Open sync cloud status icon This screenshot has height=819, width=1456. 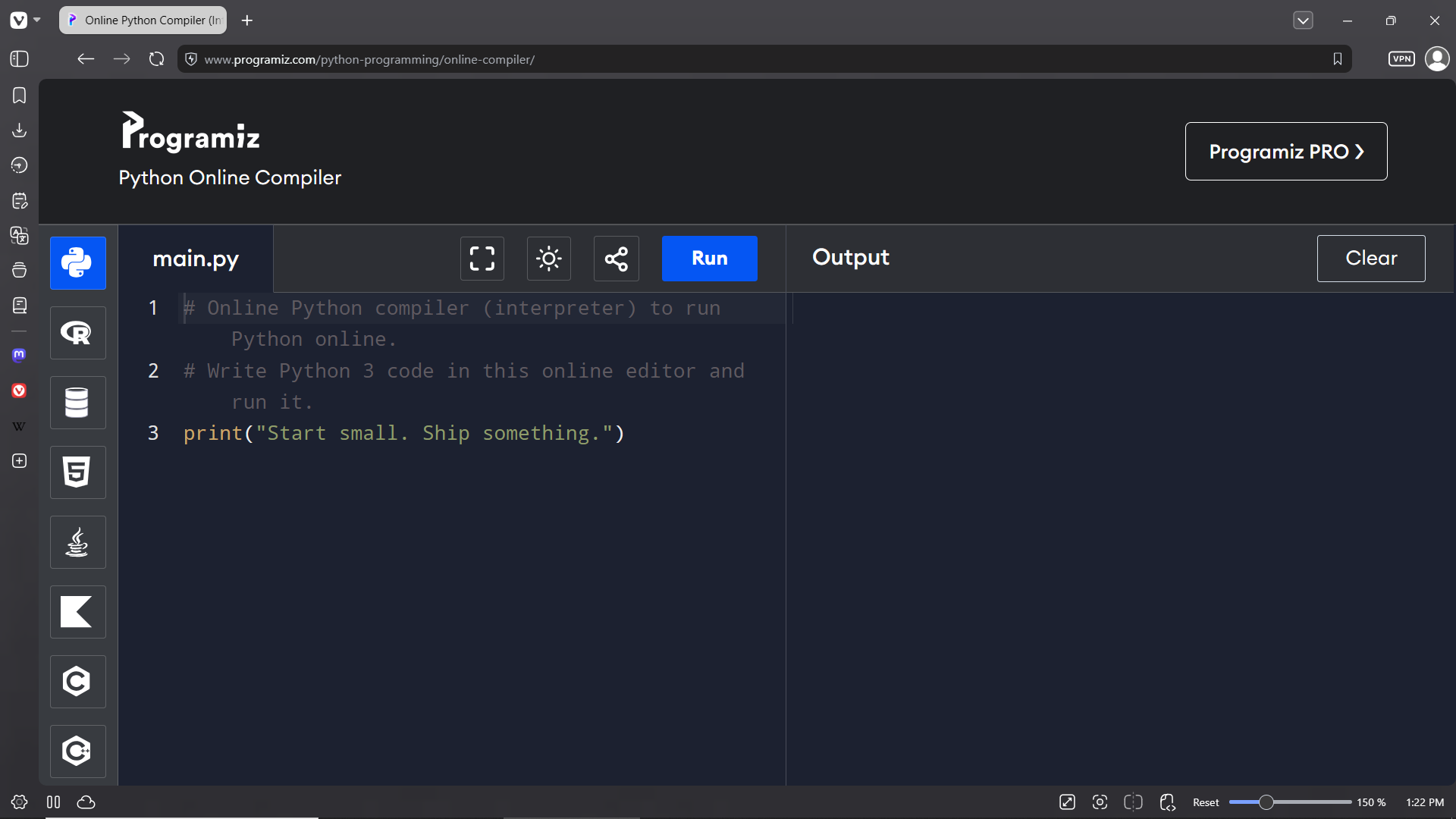pyautogui.click(x=86, y=802)
